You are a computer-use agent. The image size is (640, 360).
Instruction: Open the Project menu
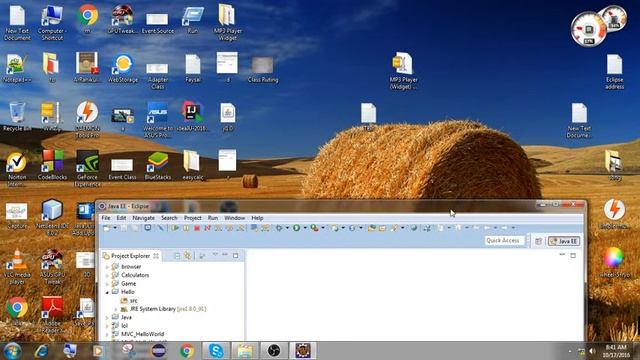pos(193,218)
